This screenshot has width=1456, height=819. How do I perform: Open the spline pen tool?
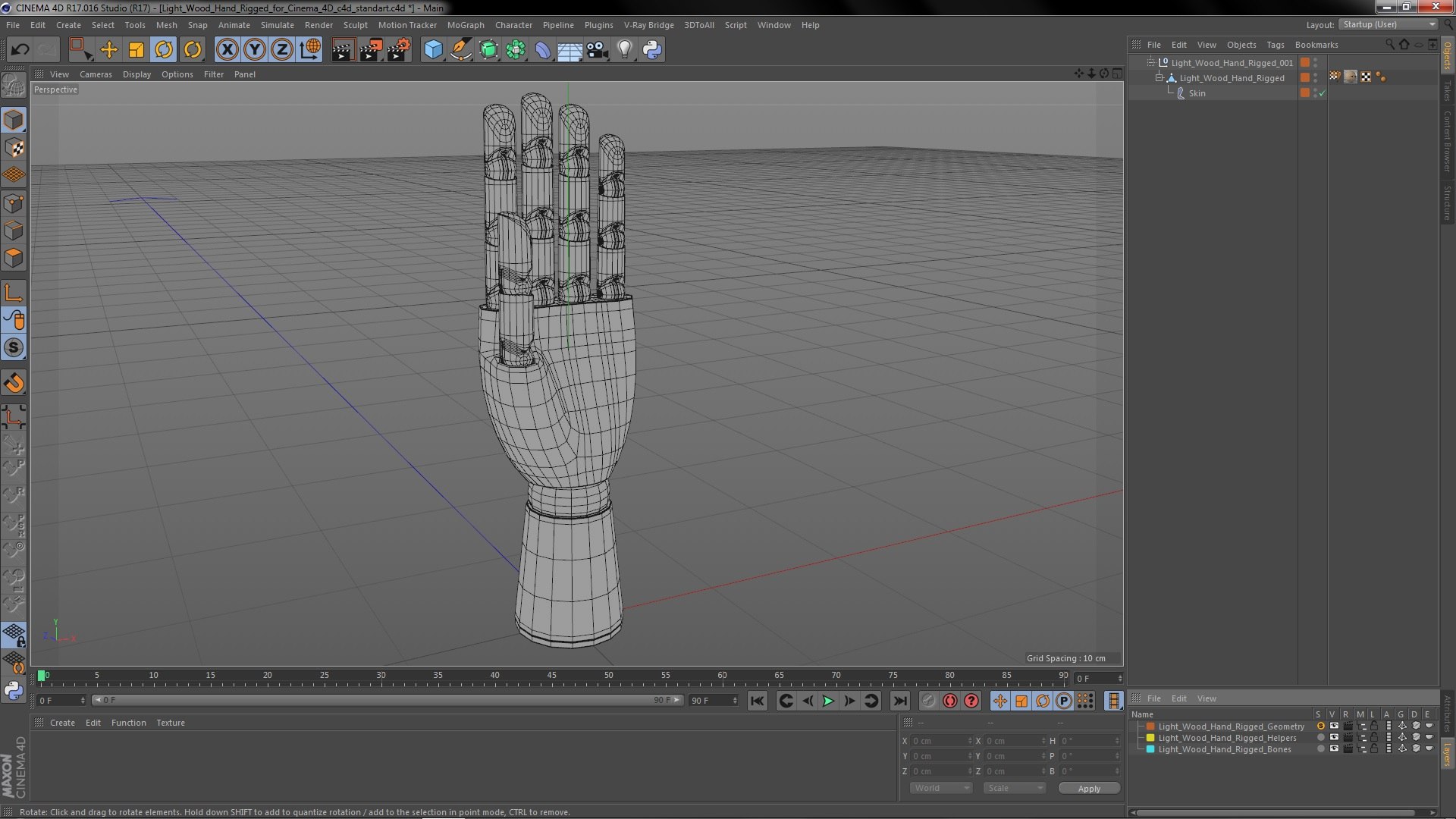click(x=460, y=50)
